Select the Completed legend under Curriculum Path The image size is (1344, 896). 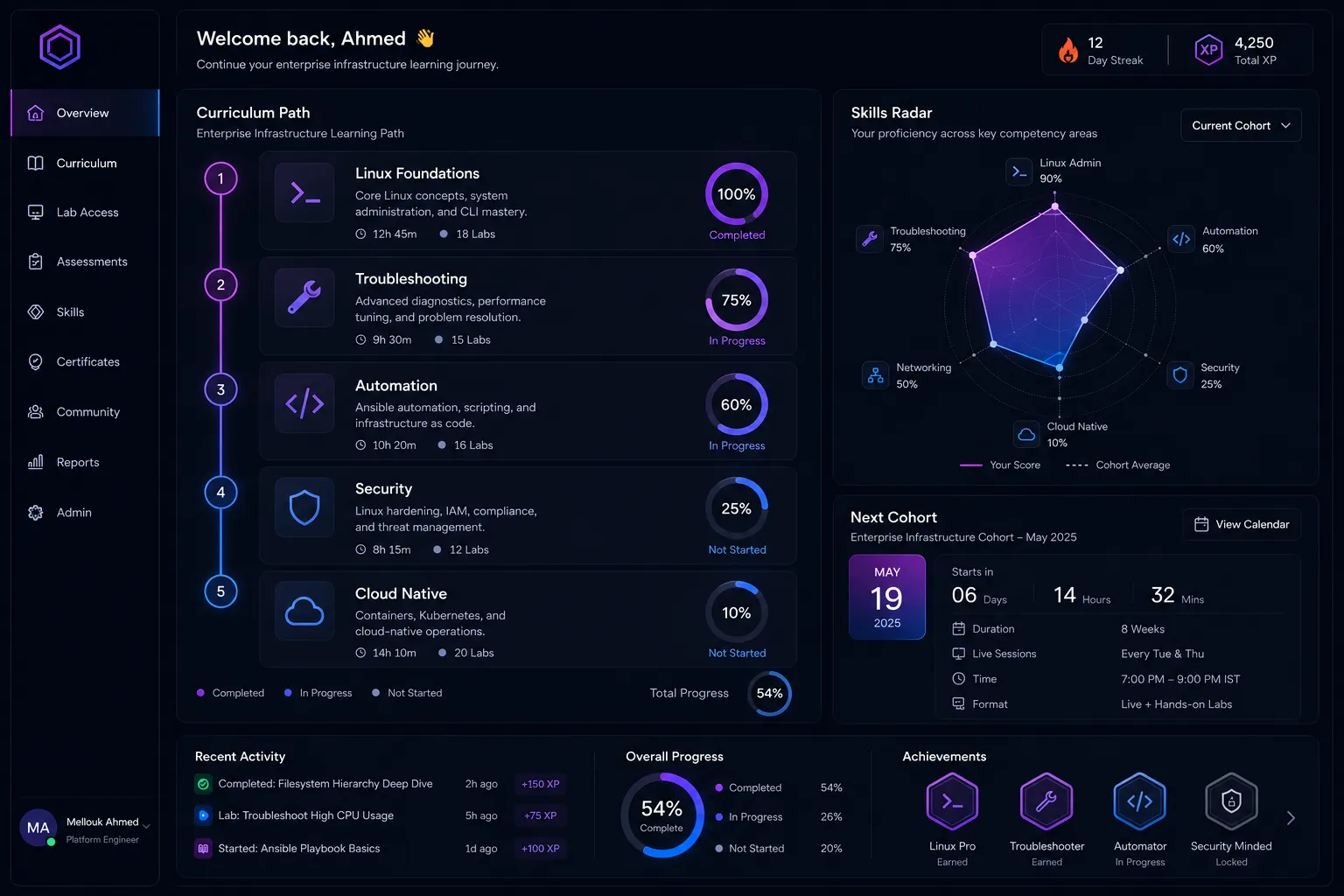(231, 693)
